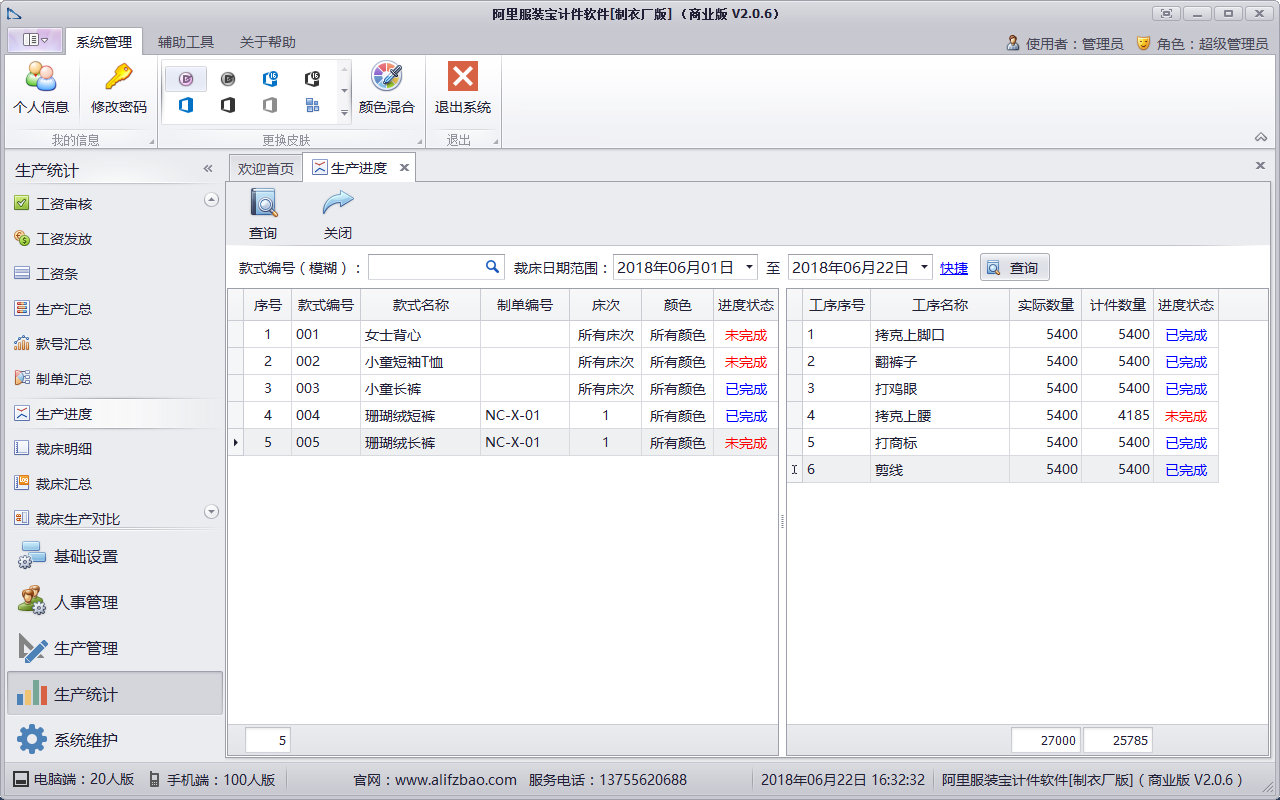
Task: Switch to the 辅助工具 ribbon tab
Action: (186, 42)
